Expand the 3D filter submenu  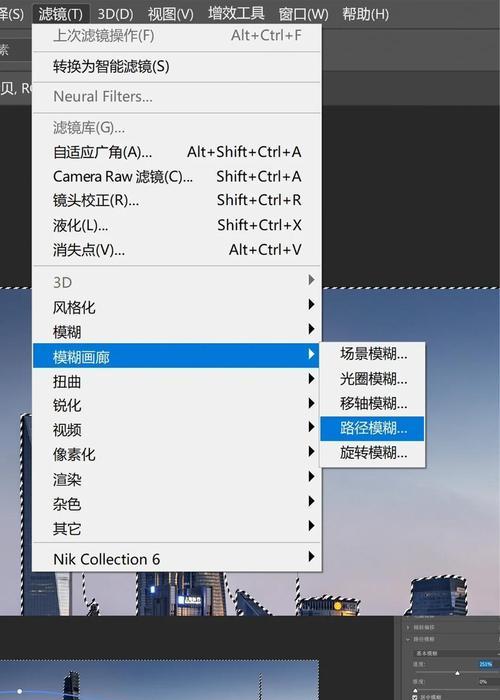[177, 282]
